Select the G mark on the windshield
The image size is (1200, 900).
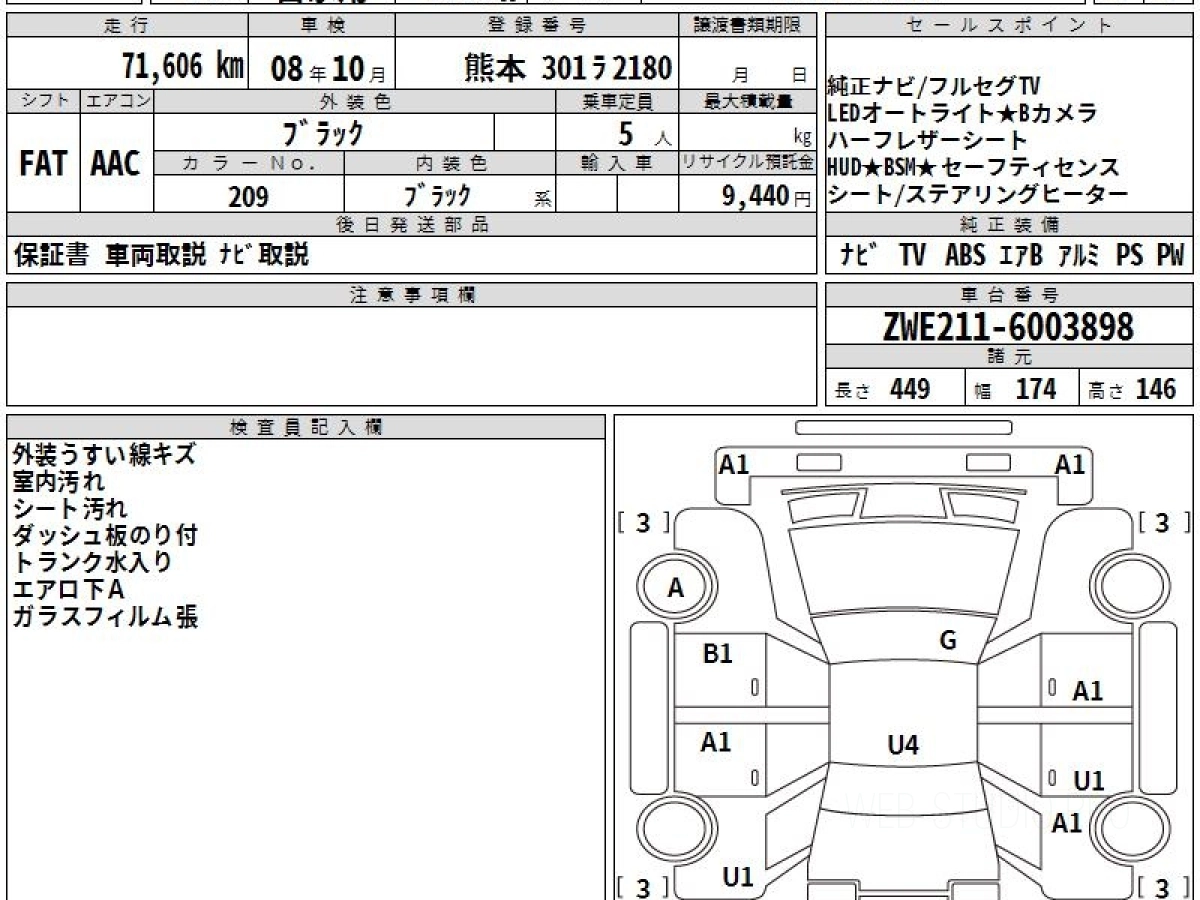coord(948,642)
